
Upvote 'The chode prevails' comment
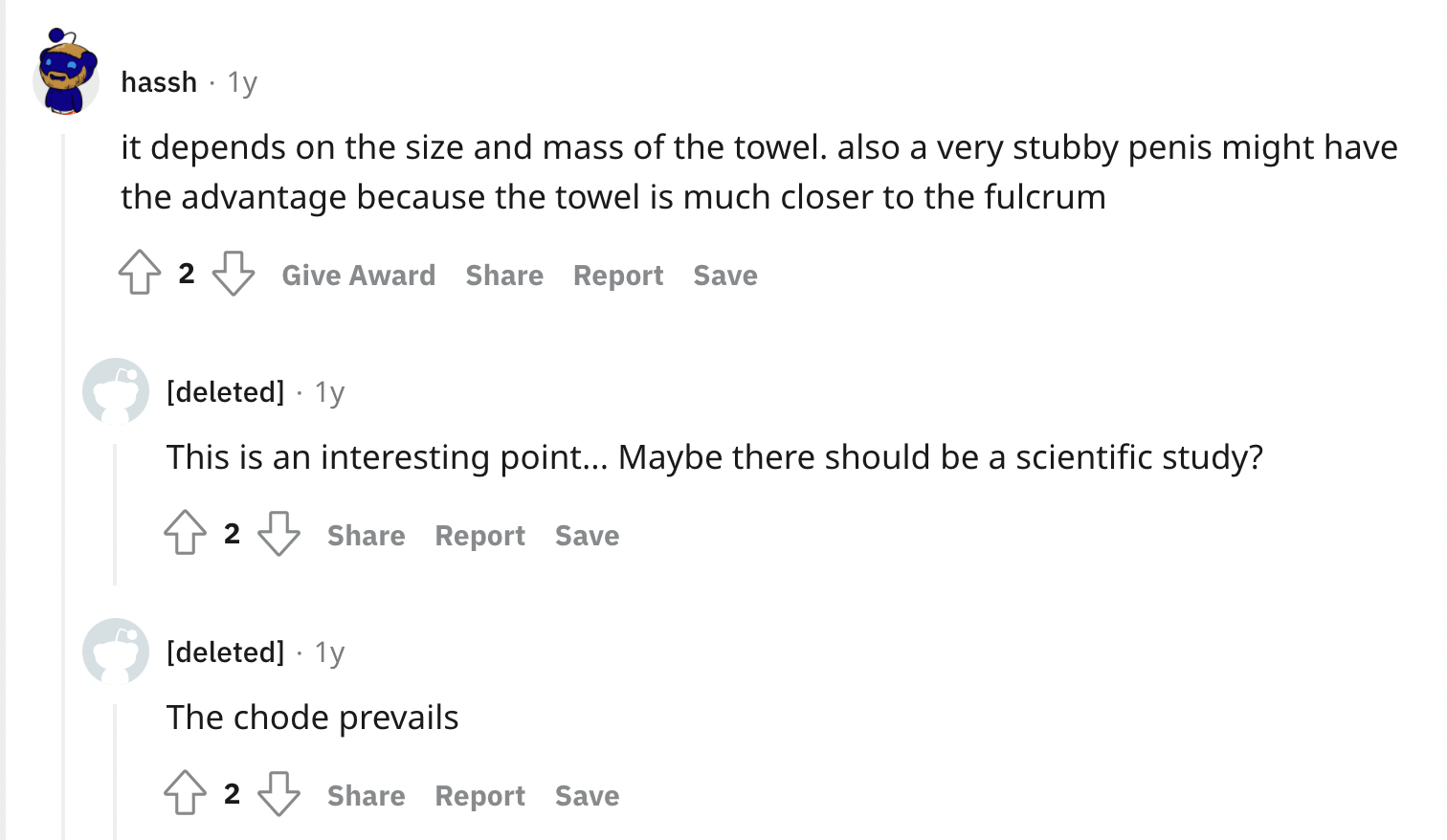[x=185, y=793]
